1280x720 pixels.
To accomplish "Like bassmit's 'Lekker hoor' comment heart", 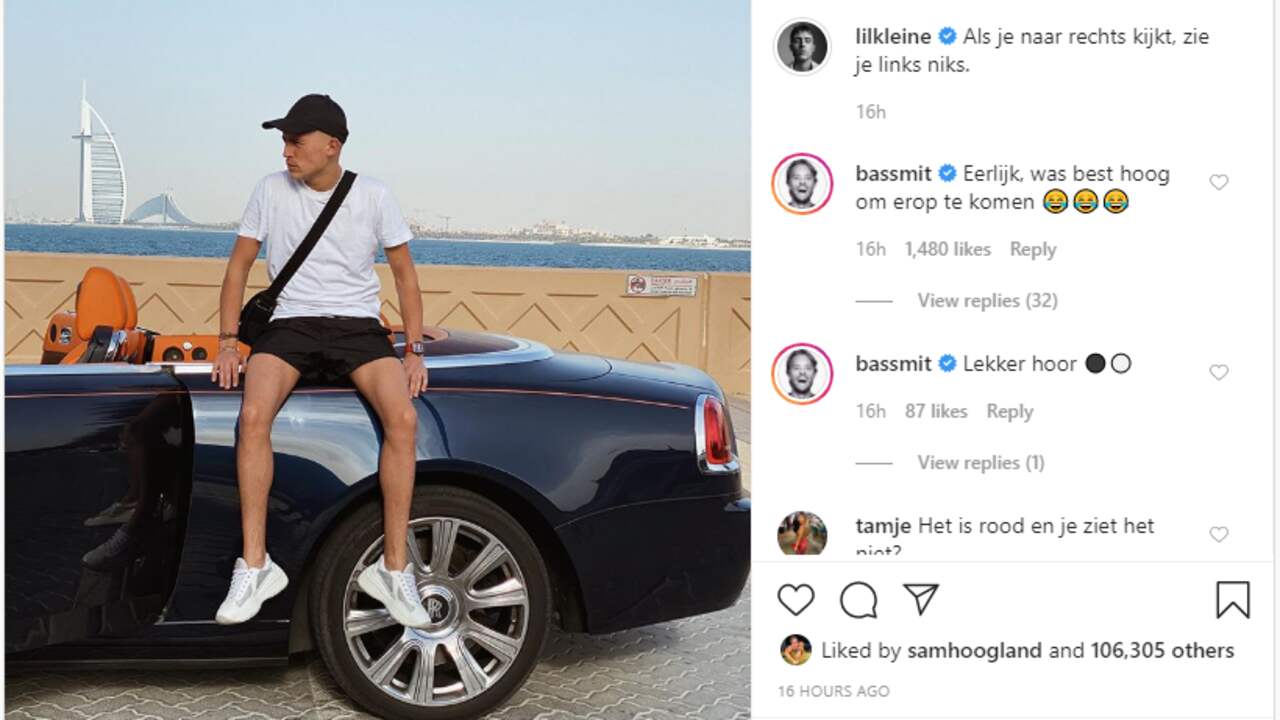I will 1218,372.
